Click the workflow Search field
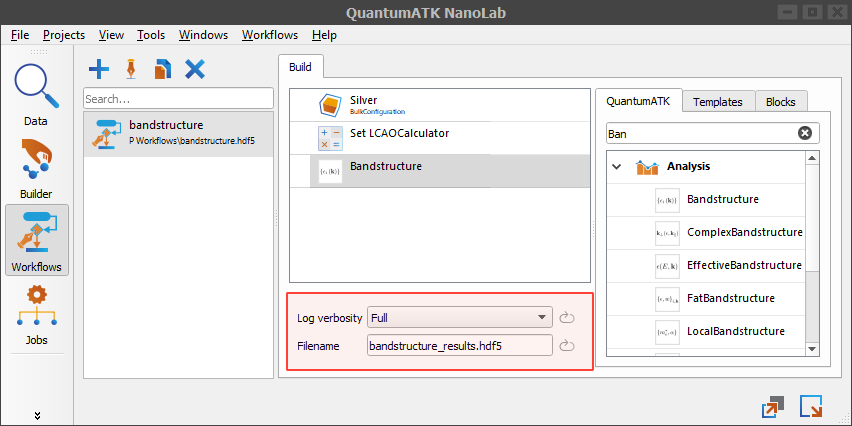Image resolution: width=852 pixels, height=426 pixels. [x=178, y=99]
